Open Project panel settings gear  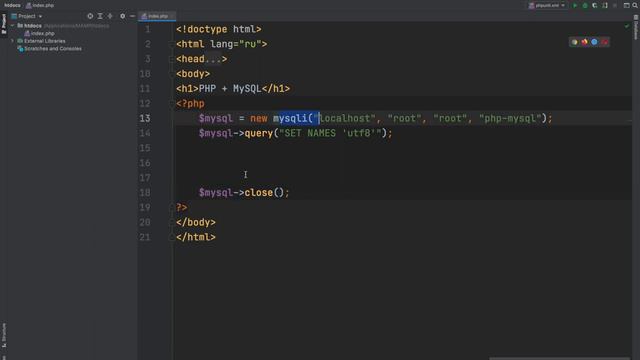[122, 16]
